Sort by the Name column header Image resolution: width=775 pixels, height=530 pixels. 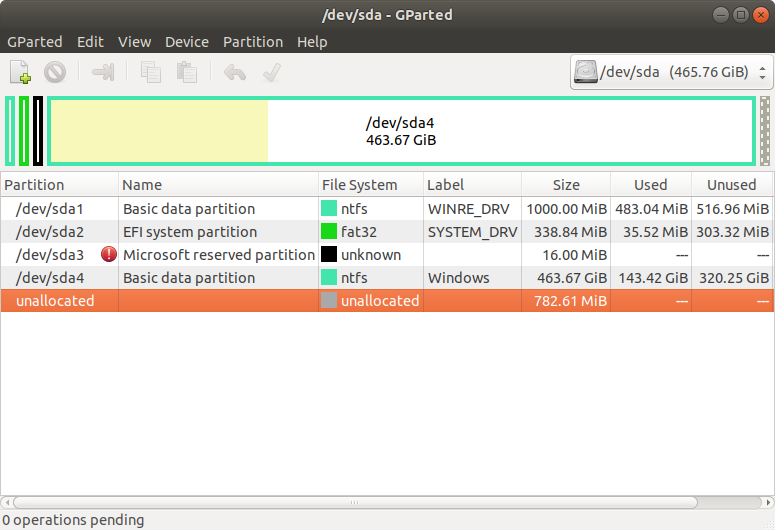[218, 185]
